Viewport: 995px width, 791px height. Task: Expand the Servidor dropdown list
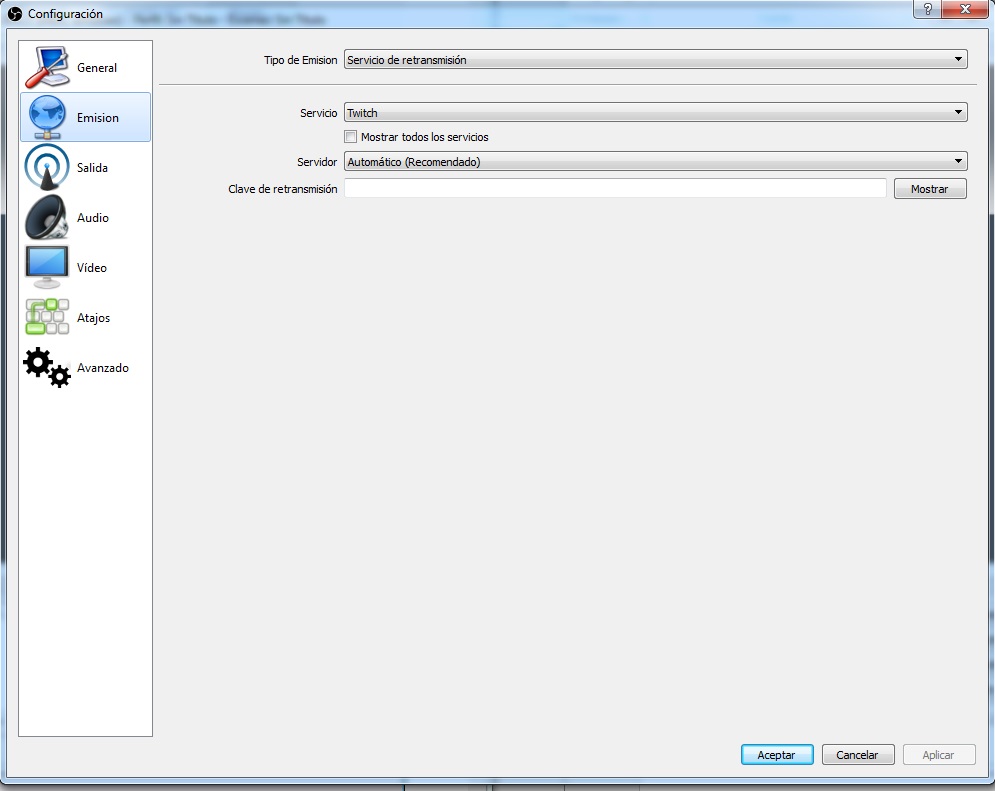click(655, 161)
